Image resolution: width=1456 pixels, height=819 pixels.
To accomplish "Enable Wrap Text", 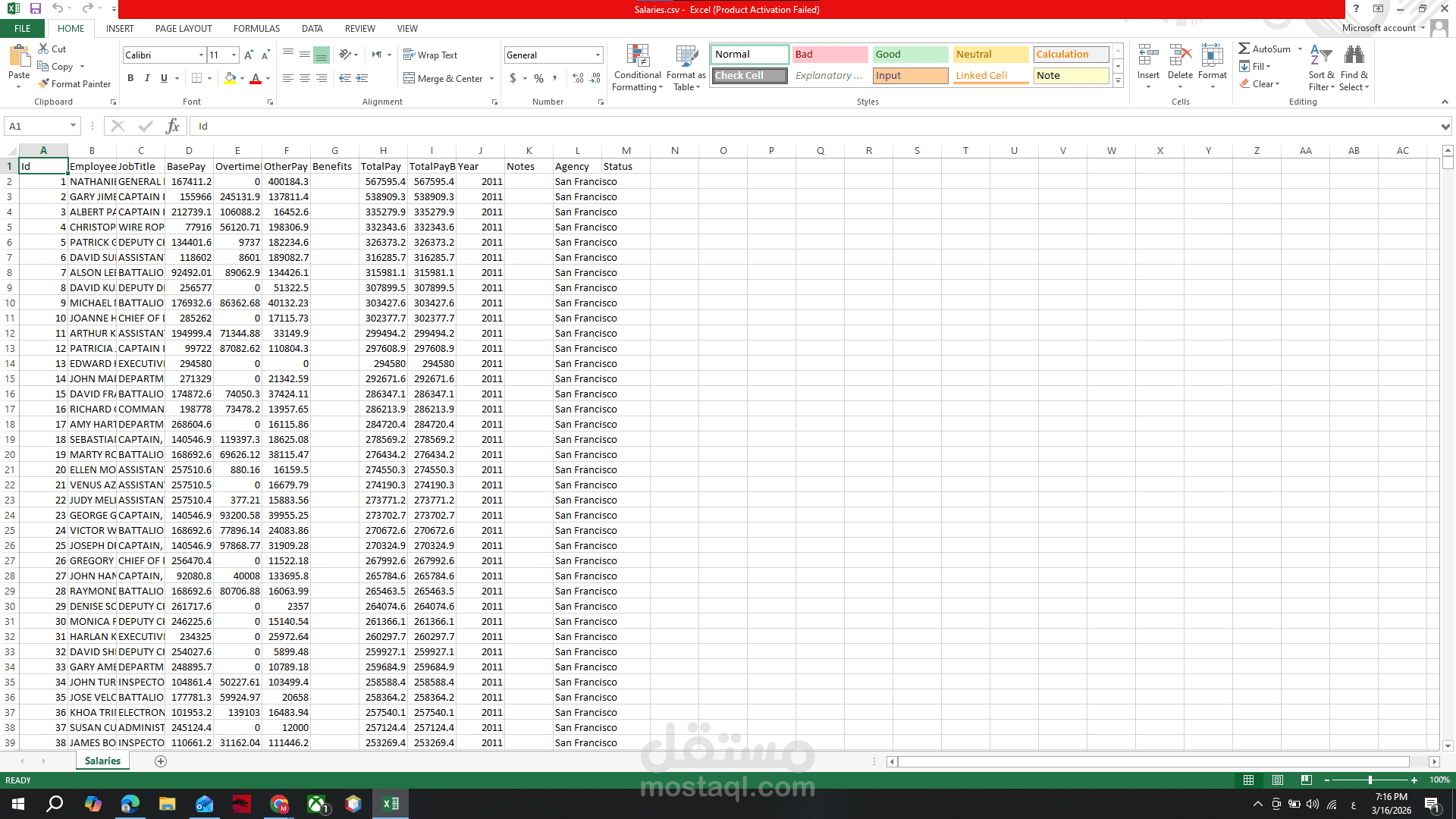I will pos(432,55).
